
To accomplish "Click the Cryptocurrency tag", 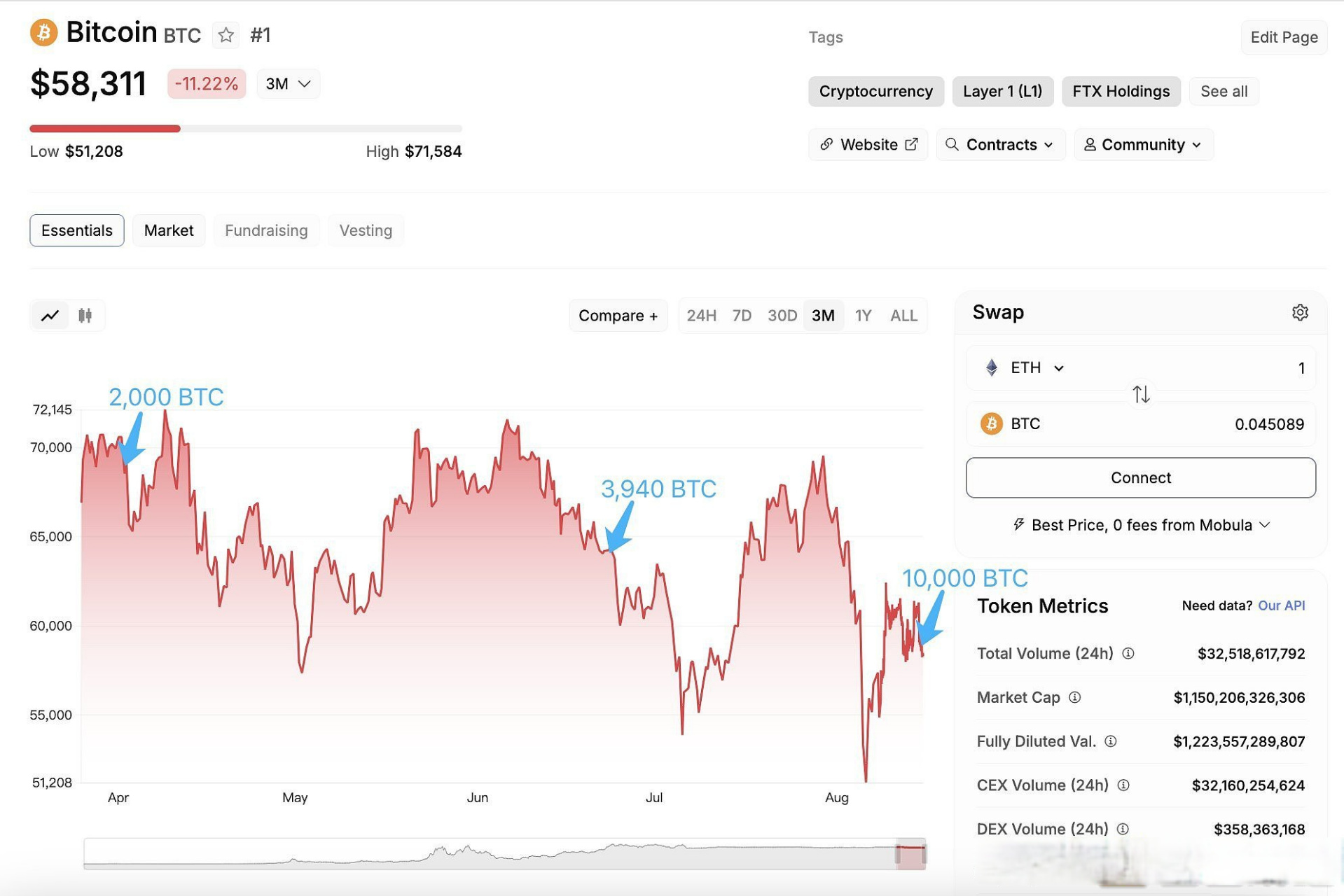I will (875, 92).
